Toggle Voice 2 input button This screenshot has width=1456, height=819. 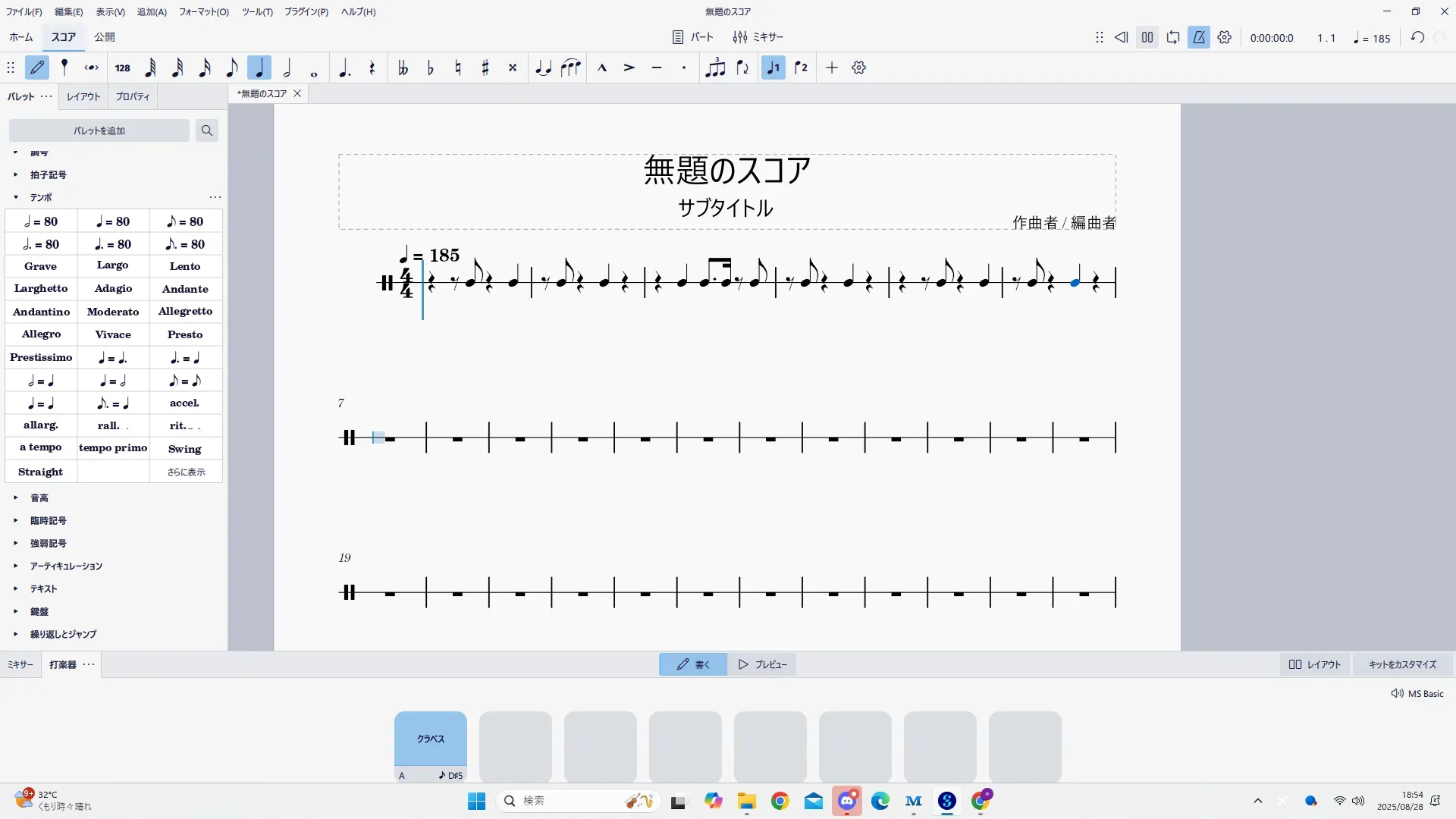point(801,68)
